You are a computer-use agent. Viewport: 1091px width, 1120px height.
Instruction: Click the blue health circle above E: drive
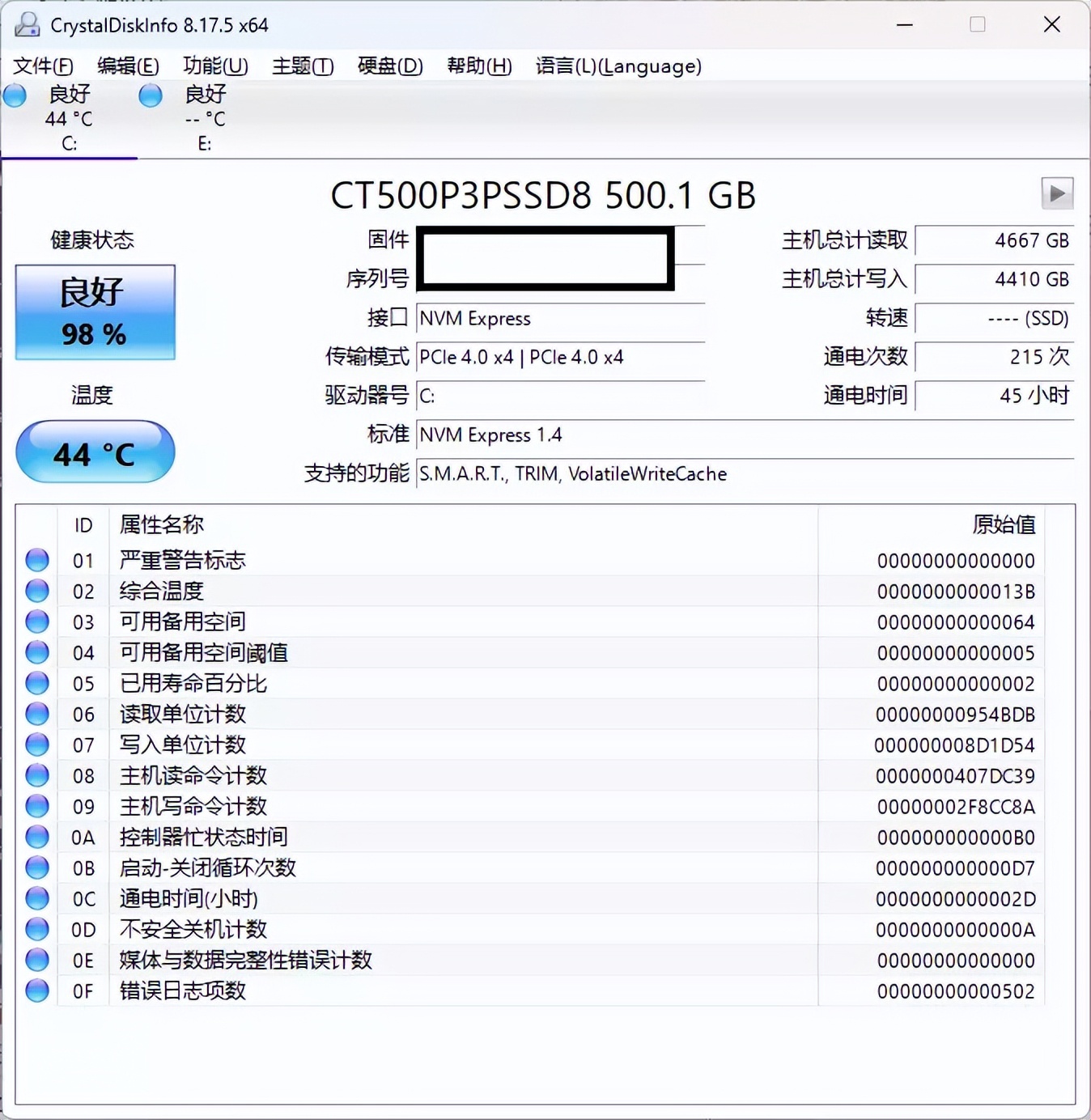click(x=151, y=95)
